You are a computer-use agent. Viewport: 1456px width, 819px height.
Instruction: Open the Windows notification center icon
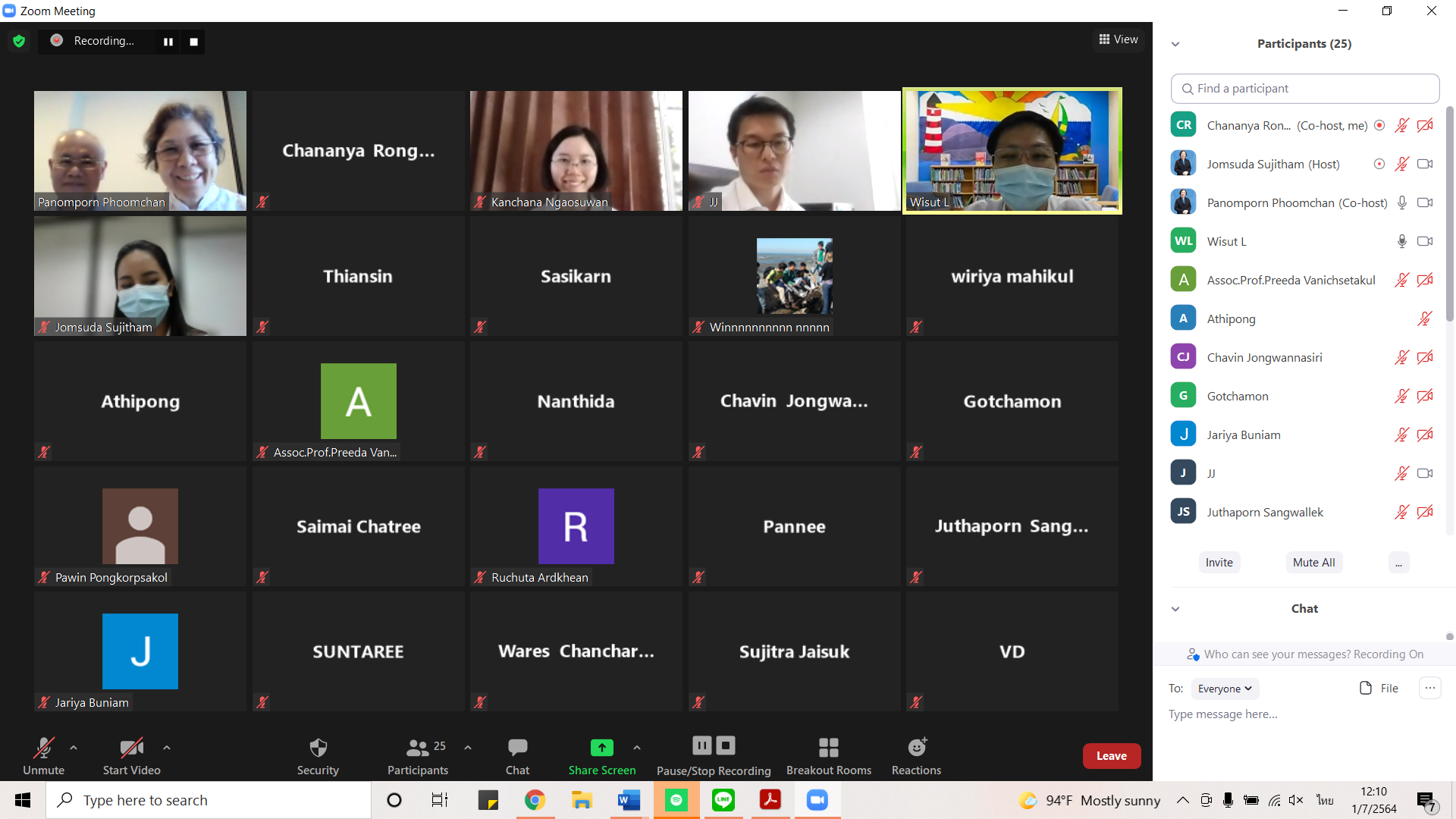[x=1426, y=801]
